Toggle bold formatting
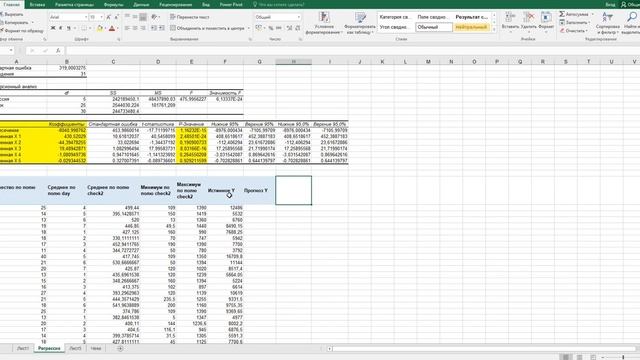 [53, 28]
